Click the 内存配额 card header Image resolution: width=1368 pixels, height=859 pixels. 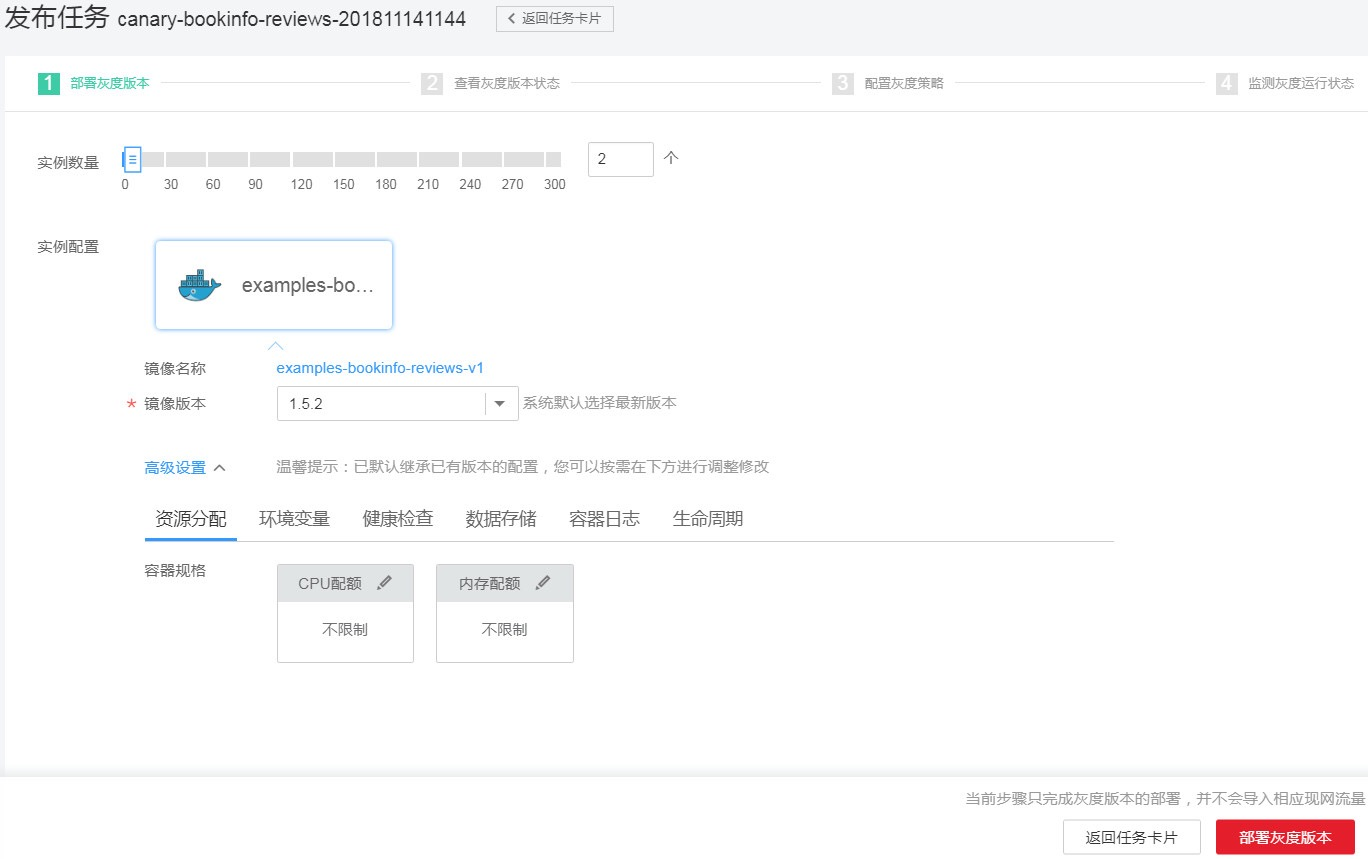click(x=505, y=583)
